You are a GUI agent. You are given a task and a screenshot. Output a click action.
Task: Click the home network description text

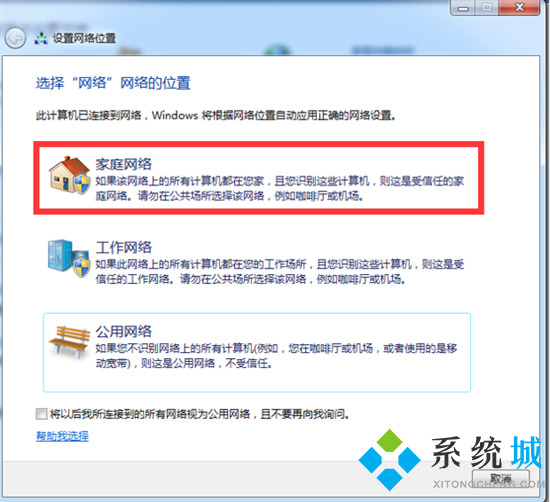coord(280,189)
